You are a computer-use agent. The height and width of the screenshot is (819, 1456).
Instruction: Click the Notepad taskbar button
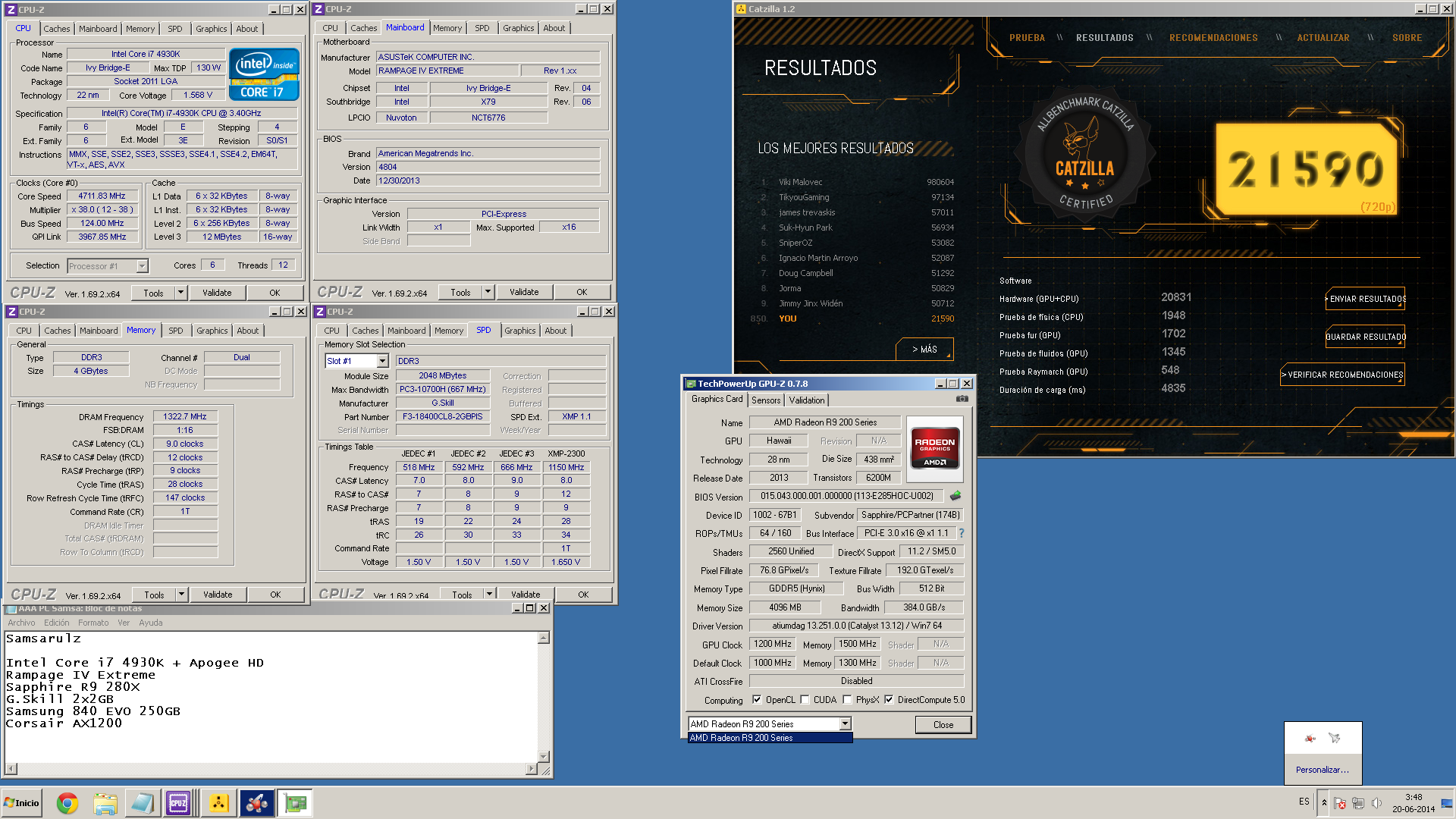pos(142,803)
